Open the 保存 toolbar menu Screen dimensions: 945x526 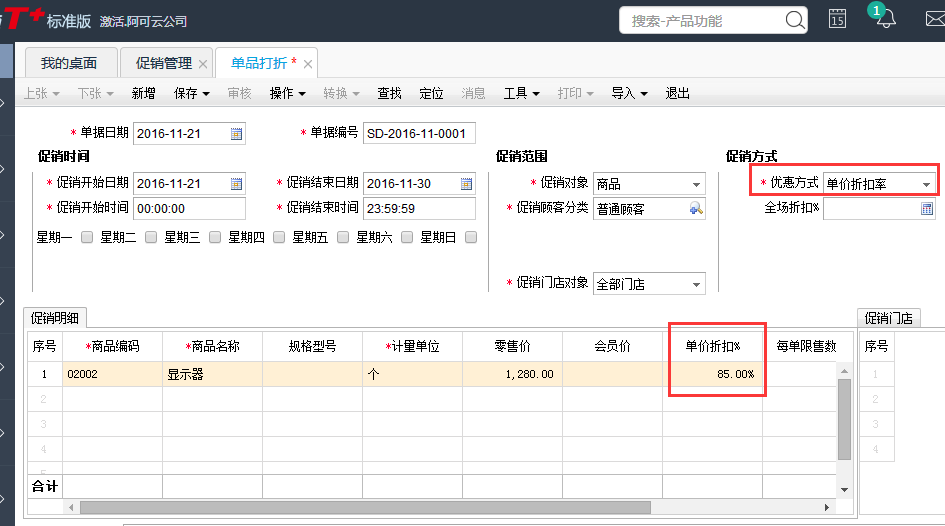[191, 93]
